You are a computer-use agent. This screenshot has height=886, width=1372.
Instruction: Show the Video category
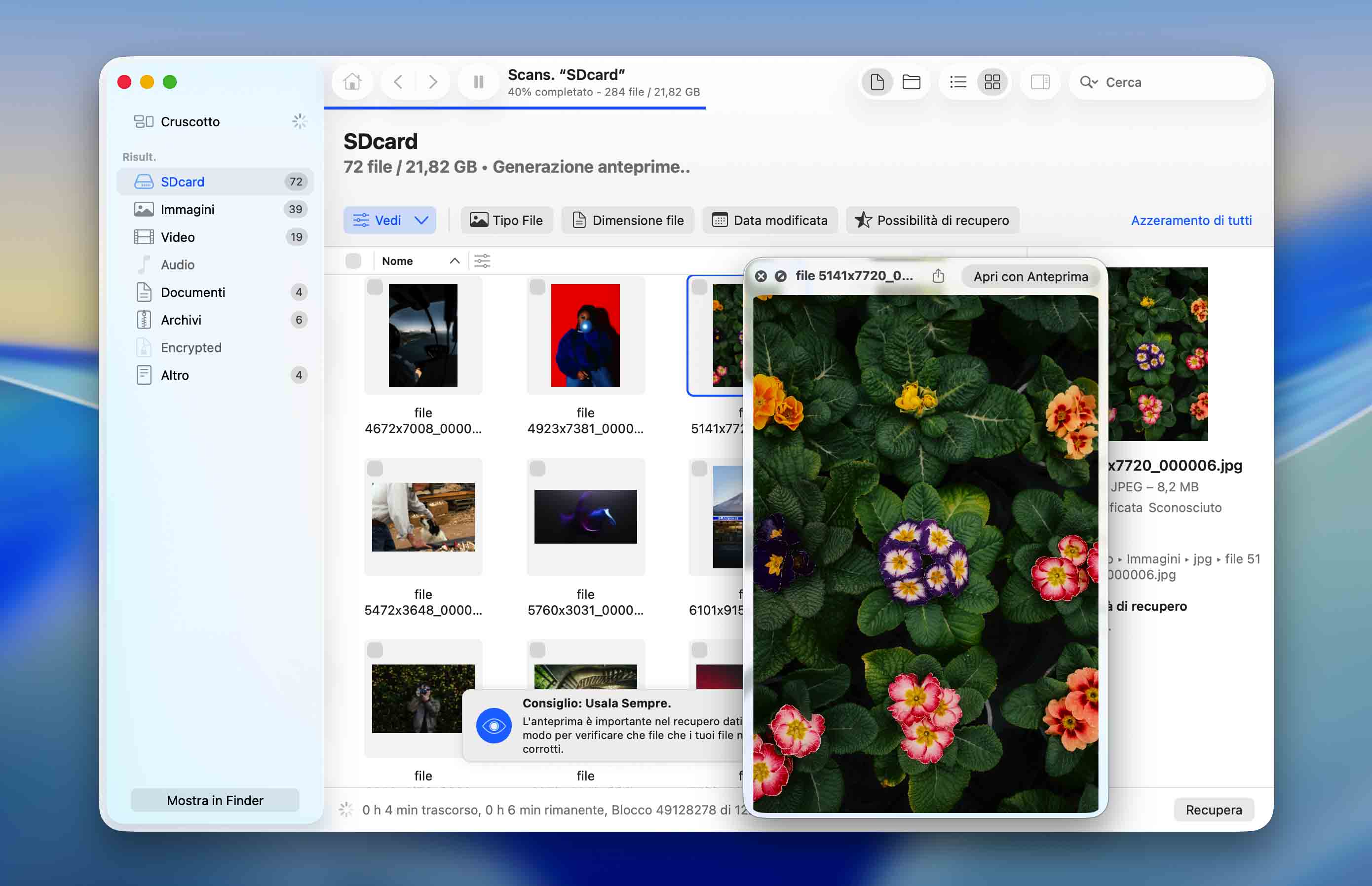tap(215, 237)
